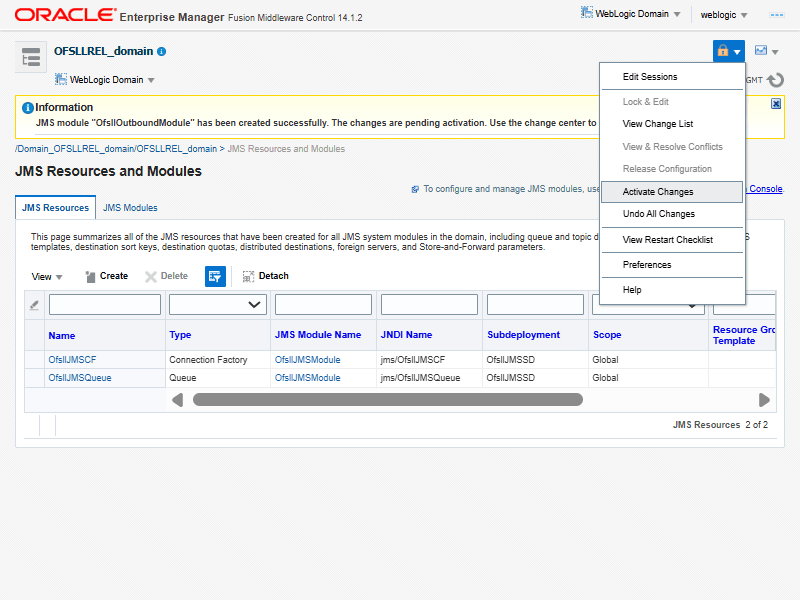Click the WebLogic Domain target icon in header
The height and width of the screenshot is (600, 800).
click(x=587, y=13)
